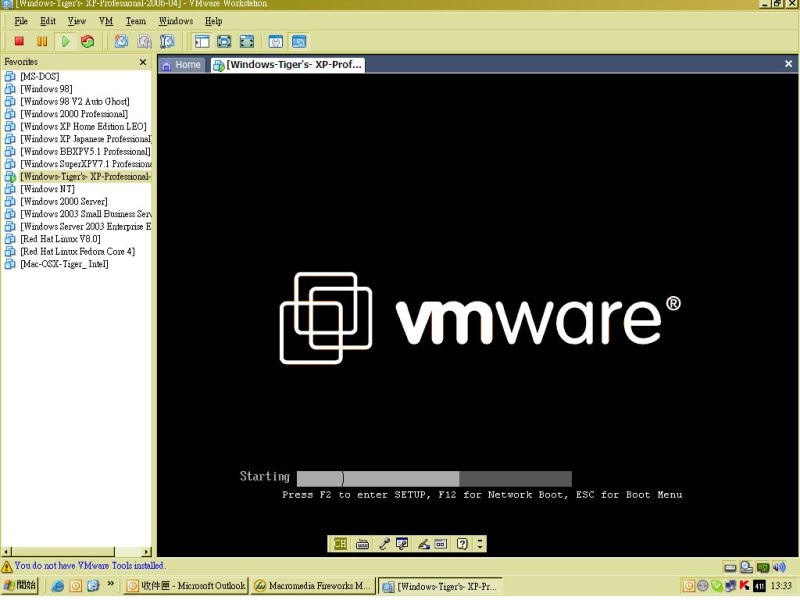Toggle the Favorites sidebar display icon

[202, 41]
